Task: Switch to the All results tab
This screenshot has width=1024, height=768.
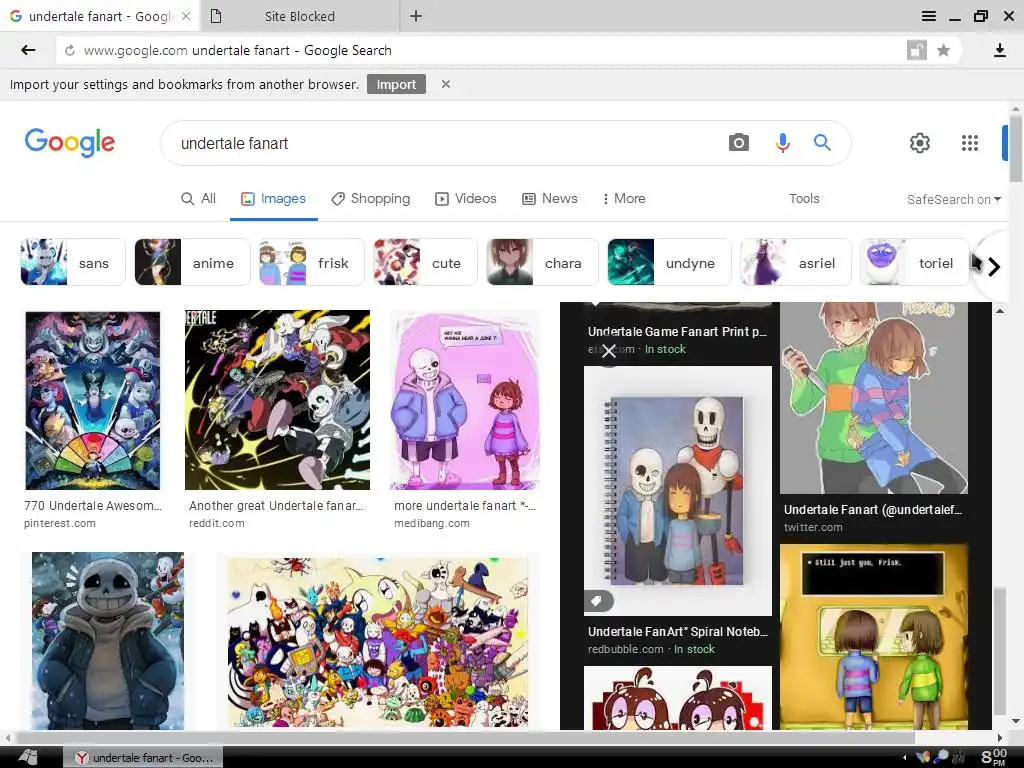Action: pyautogui.click(x=199, y=199)
